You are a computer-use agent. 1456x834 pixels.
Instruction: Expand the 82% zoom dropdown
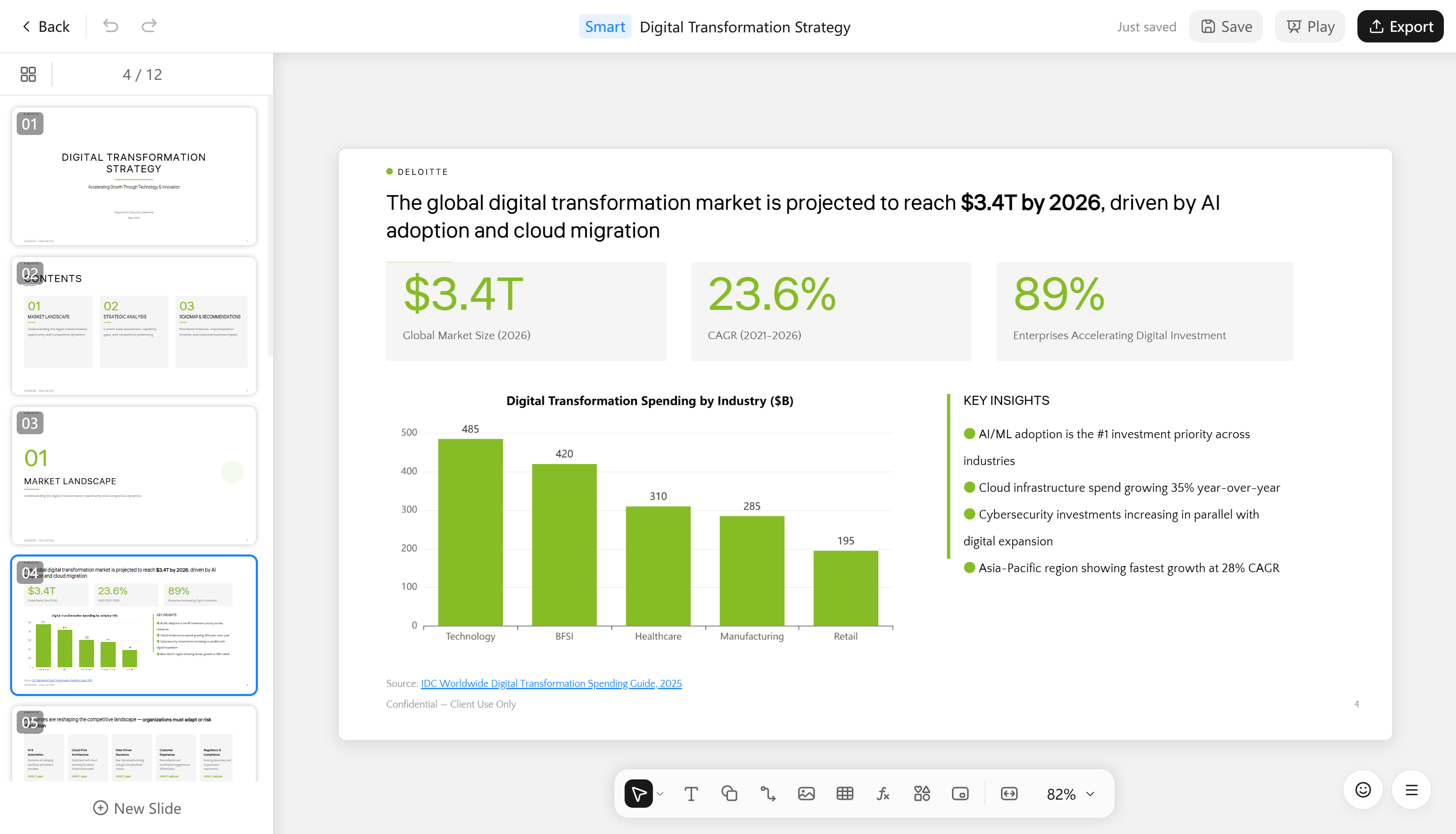tap(1070, 795)
